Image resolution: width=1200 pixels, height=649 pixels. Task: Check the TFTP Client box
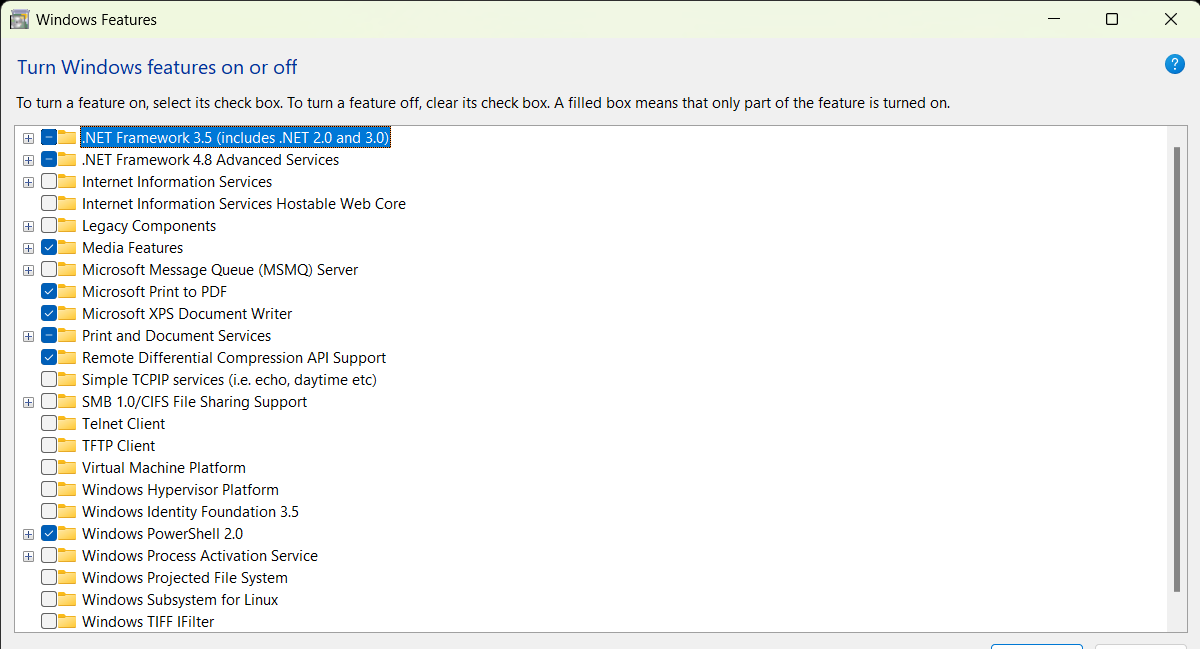(x=49, y=446)
